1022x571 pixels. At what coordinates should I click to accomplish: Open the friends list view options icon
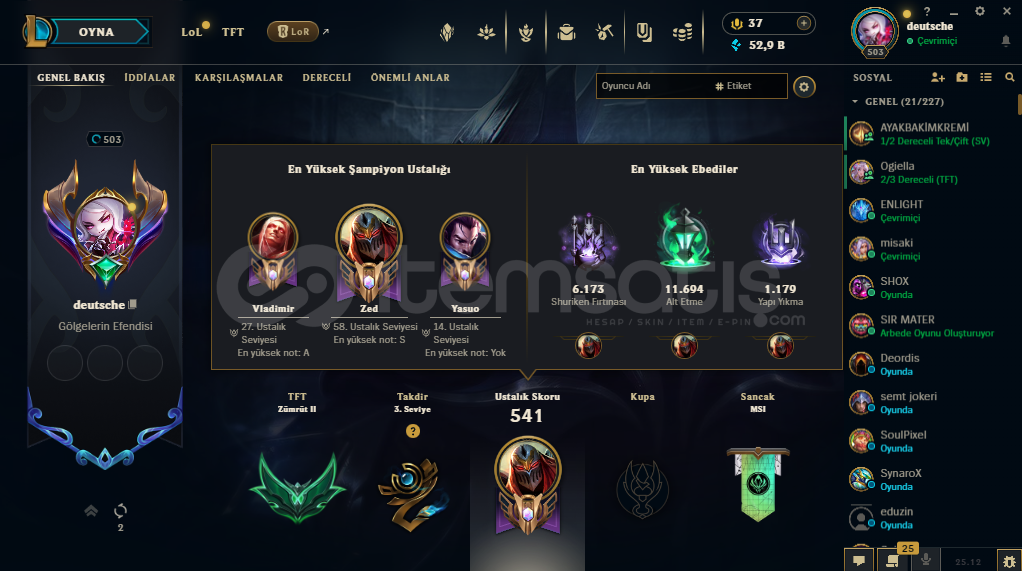click(986, 78)
